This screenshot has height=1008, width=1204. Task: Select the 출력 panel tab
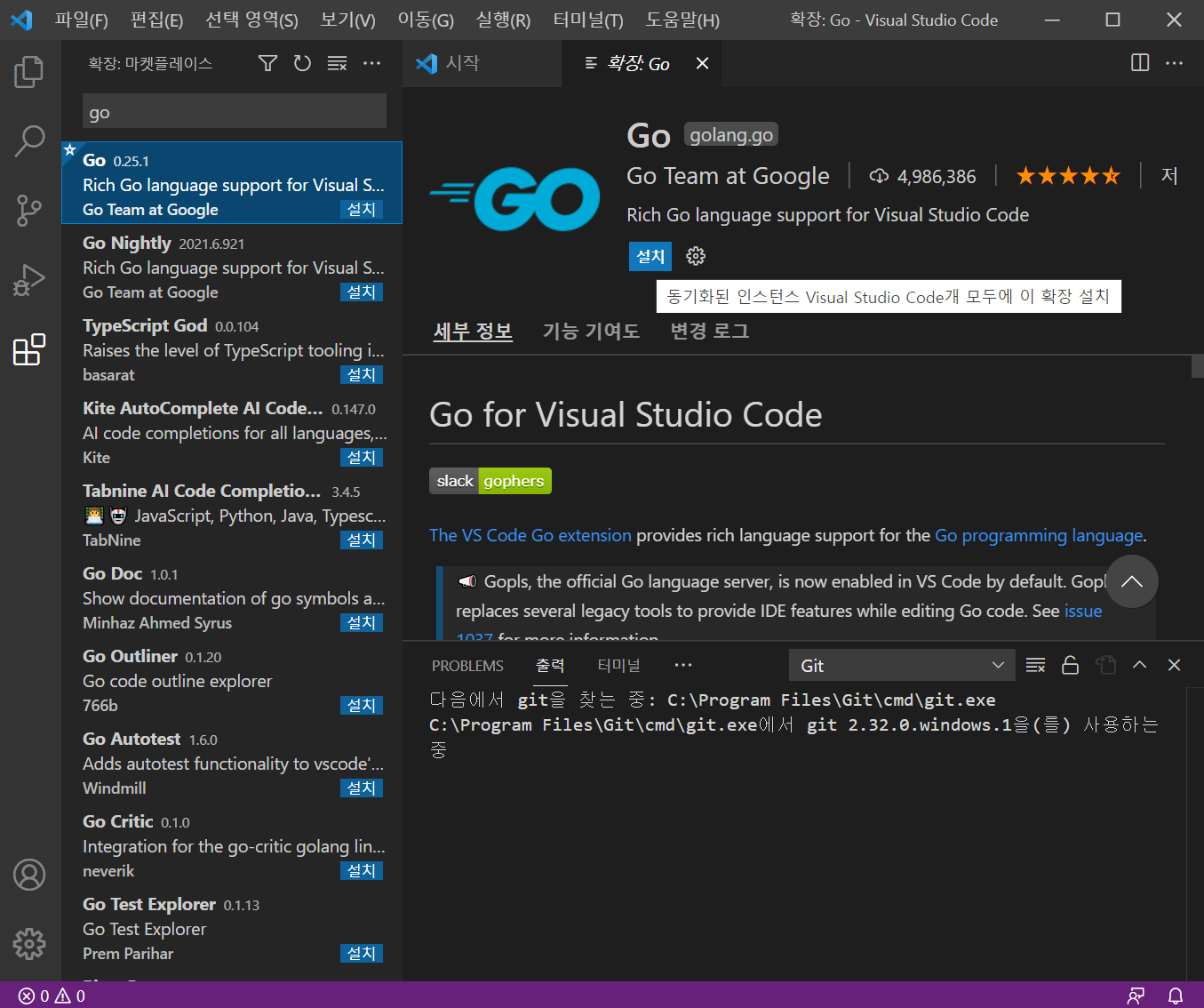point(550,666)
